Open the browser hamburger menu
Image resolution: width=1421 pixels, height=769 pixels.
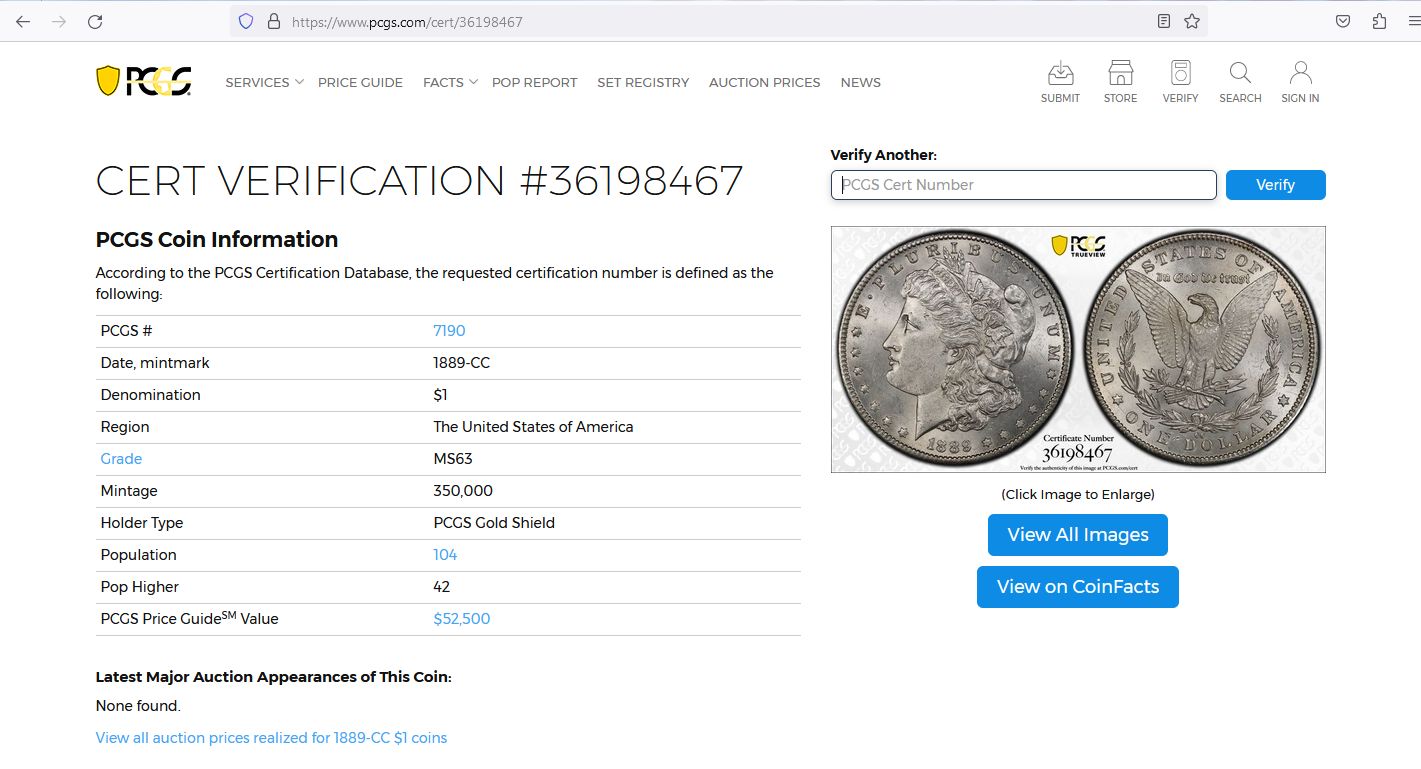coord(1413,21)
